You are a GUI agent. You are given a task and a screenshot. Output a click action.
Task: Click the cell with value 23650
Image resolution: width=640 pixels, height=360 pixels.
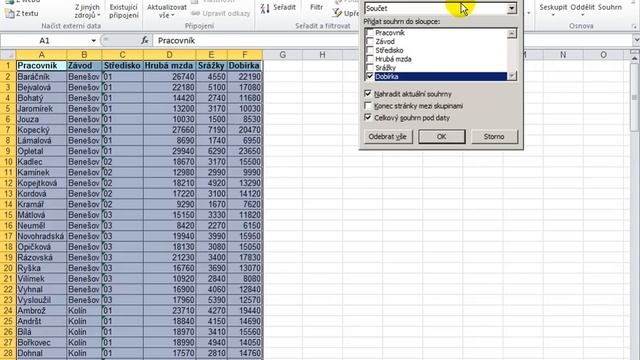244,151
